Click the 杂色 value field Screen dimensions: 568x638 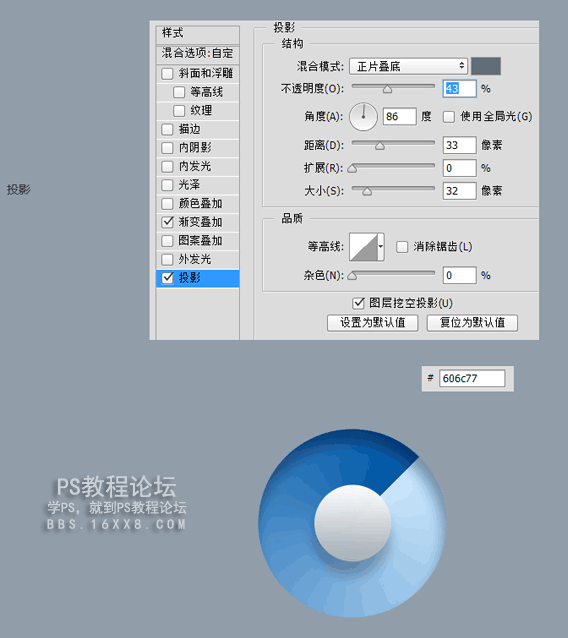tap(459, 275)
